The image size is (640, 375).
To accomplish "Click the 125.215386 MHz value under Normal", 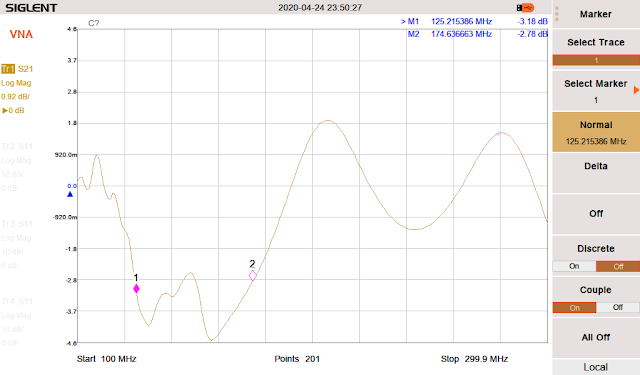I will [596, 142].
